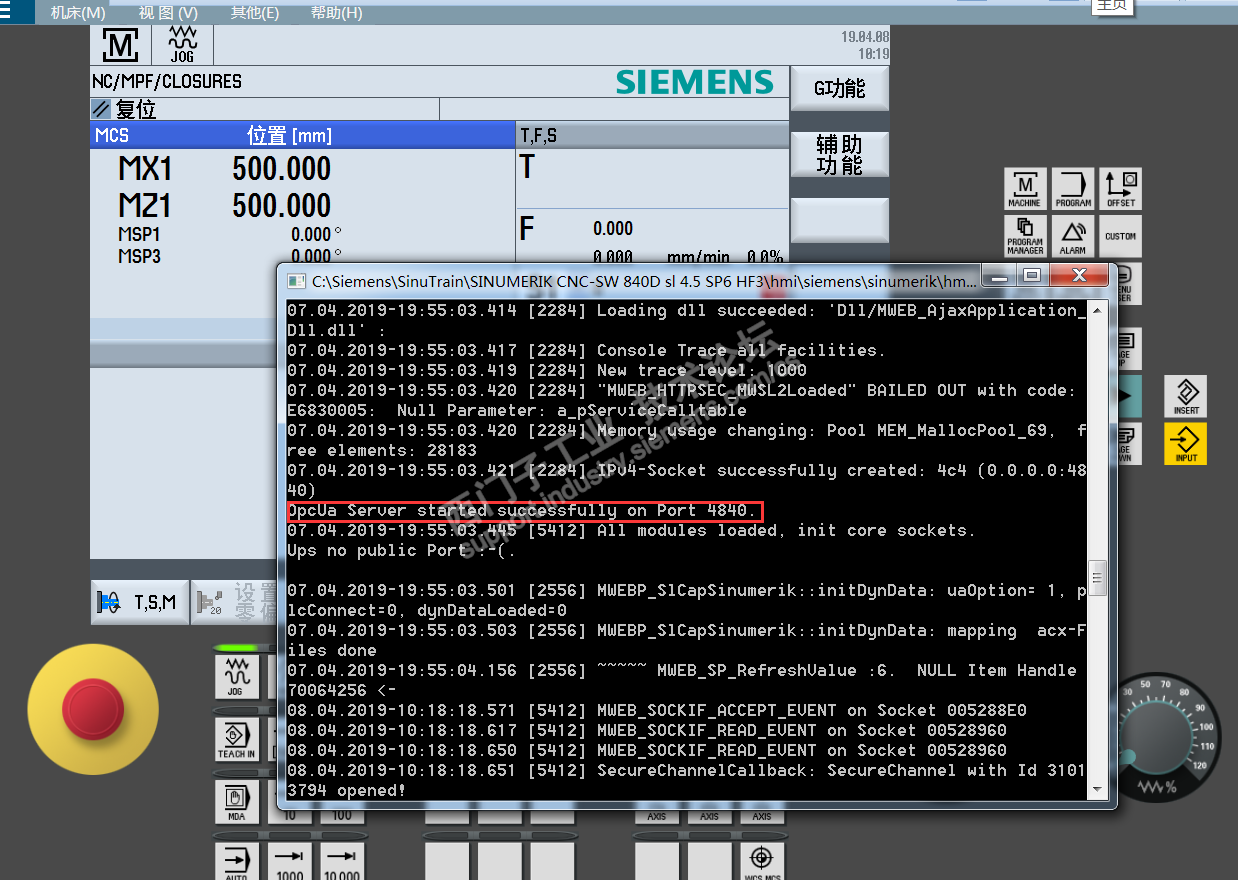Hit the red emergency stop button
Screen dimensions: 1238x880
pos(93,710)
